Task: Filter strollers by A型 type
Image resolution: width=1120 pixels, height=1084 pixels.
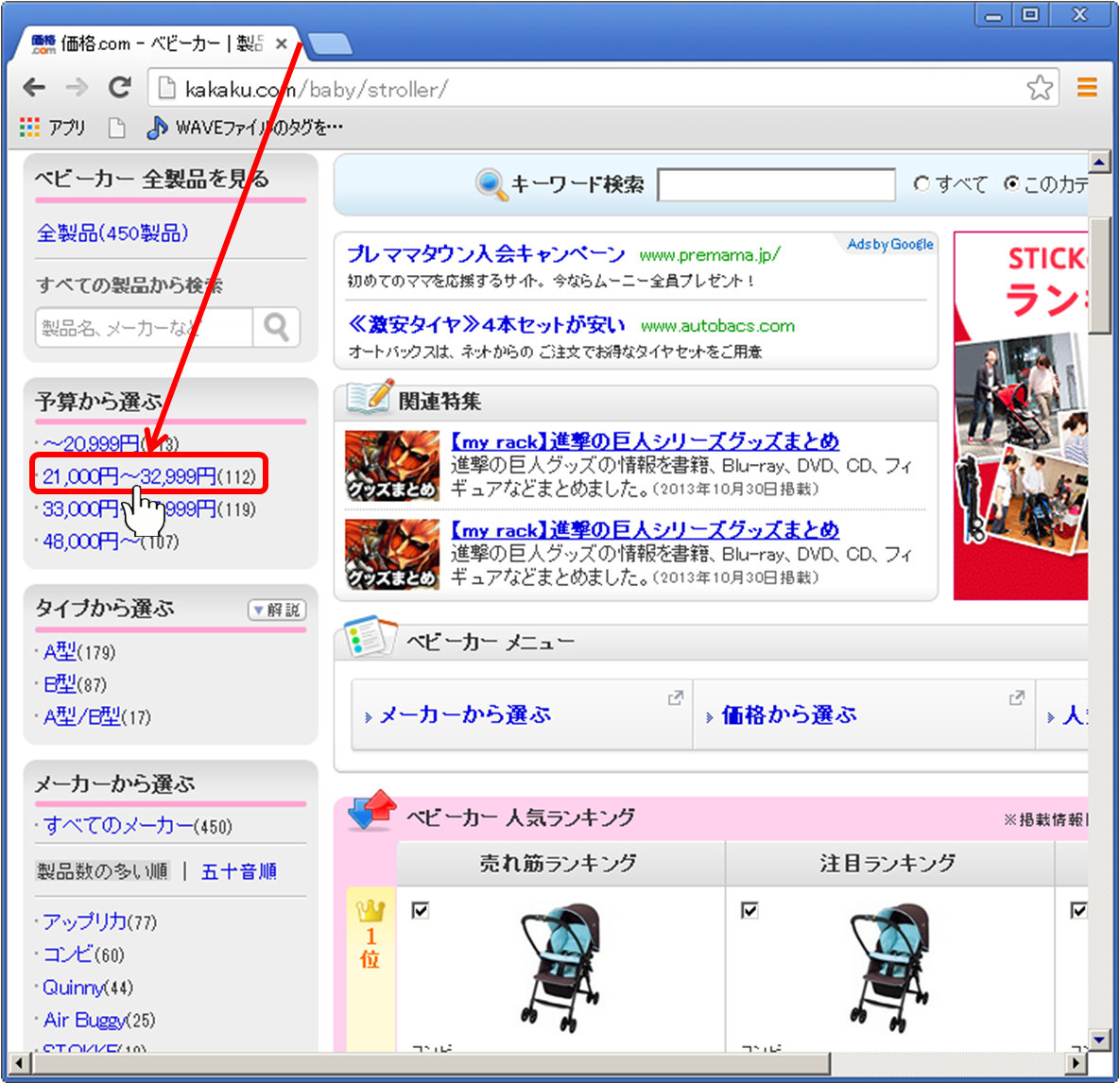Action: tap(60, 652)
